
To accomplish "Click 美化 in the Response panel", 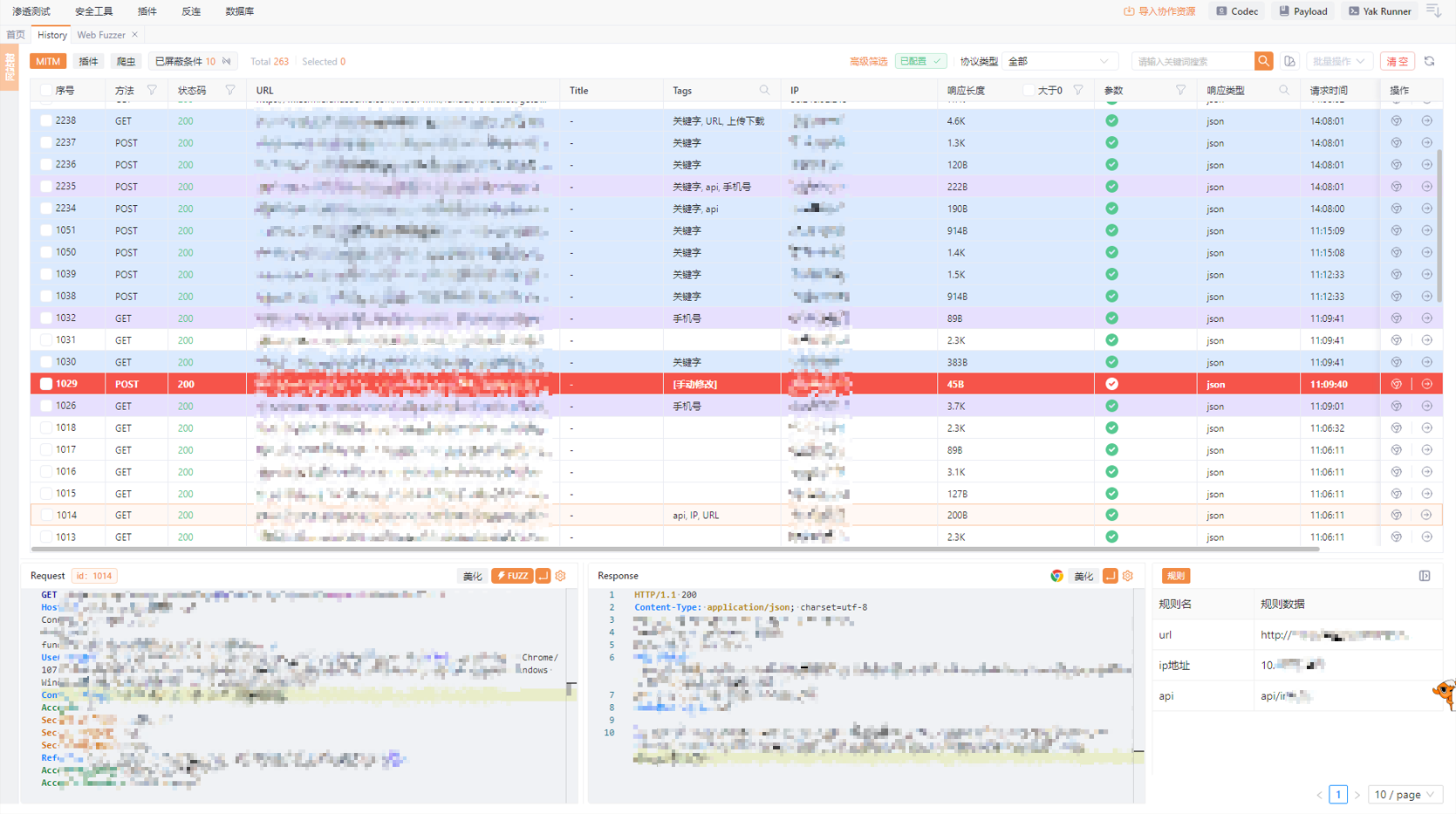I will (x=1083, y=576).
